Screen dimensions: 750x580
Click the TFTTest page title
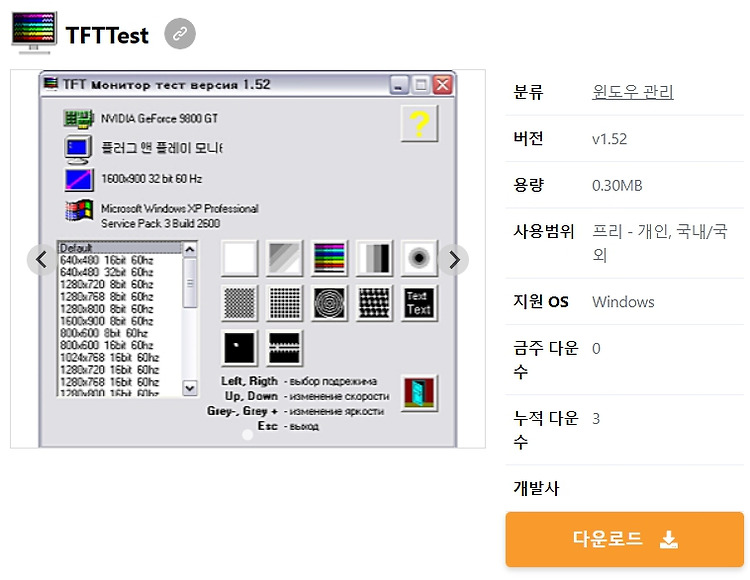point(107,35)
